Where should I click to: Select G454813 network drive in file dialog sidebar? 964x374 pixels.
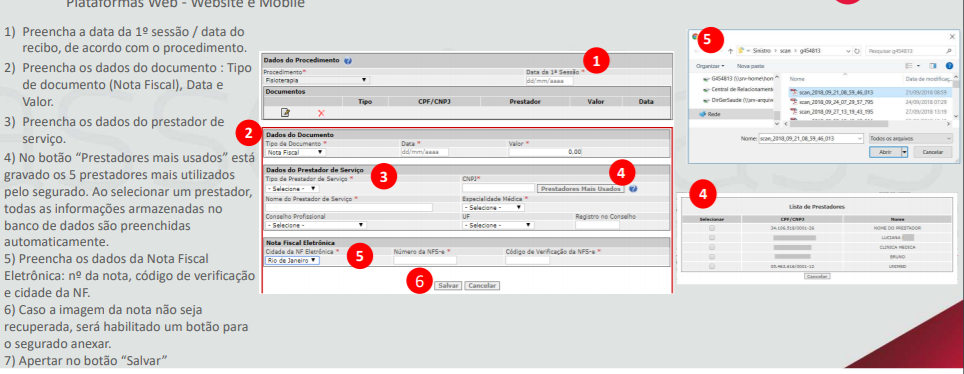tap(738, 79)
